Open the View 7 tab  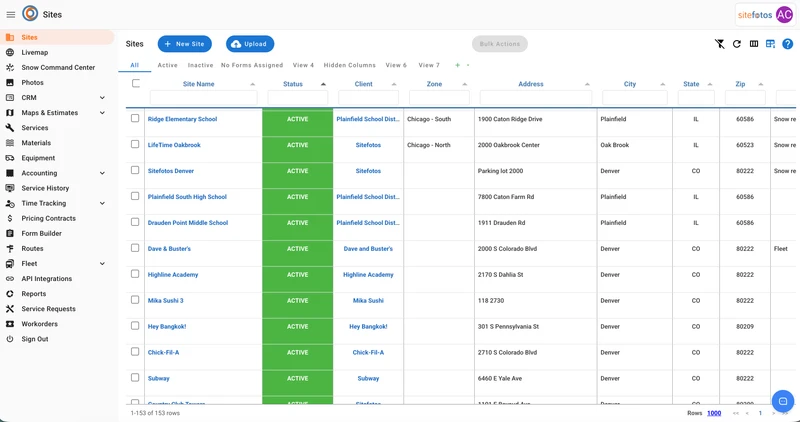tap(429, 65)
